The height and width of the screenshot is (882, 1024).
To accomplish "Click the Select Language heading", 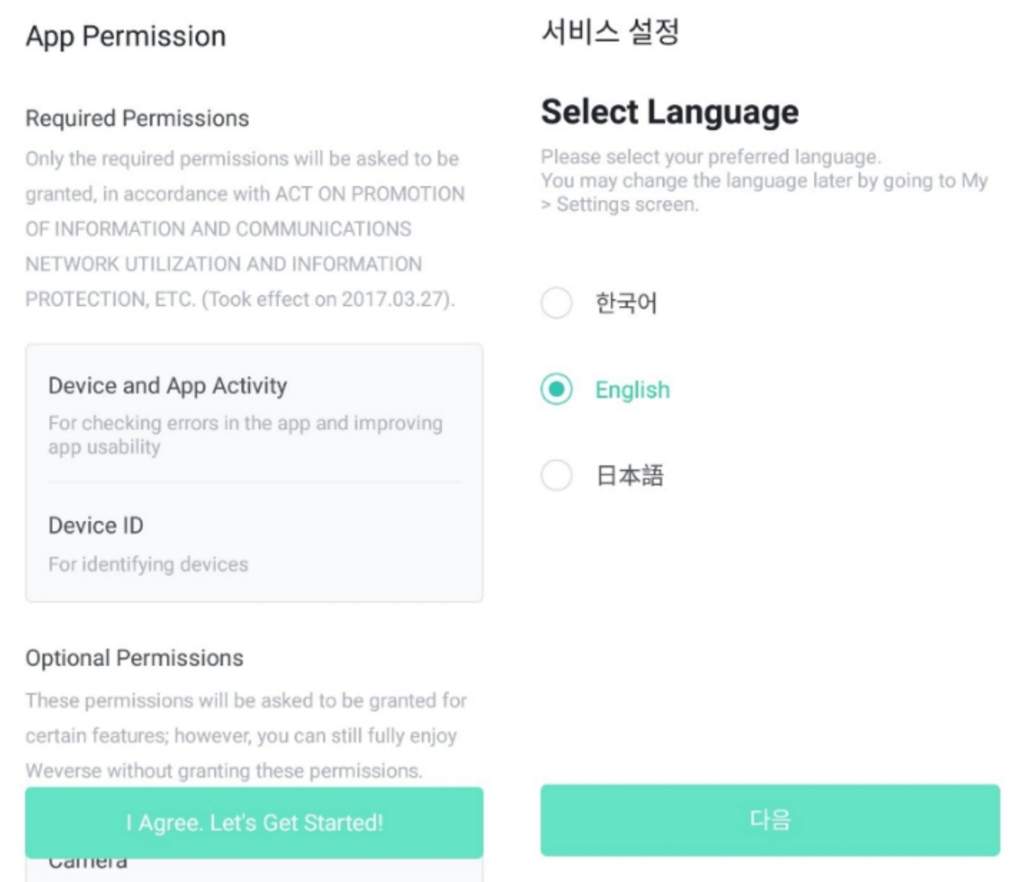I will point(669,111).
